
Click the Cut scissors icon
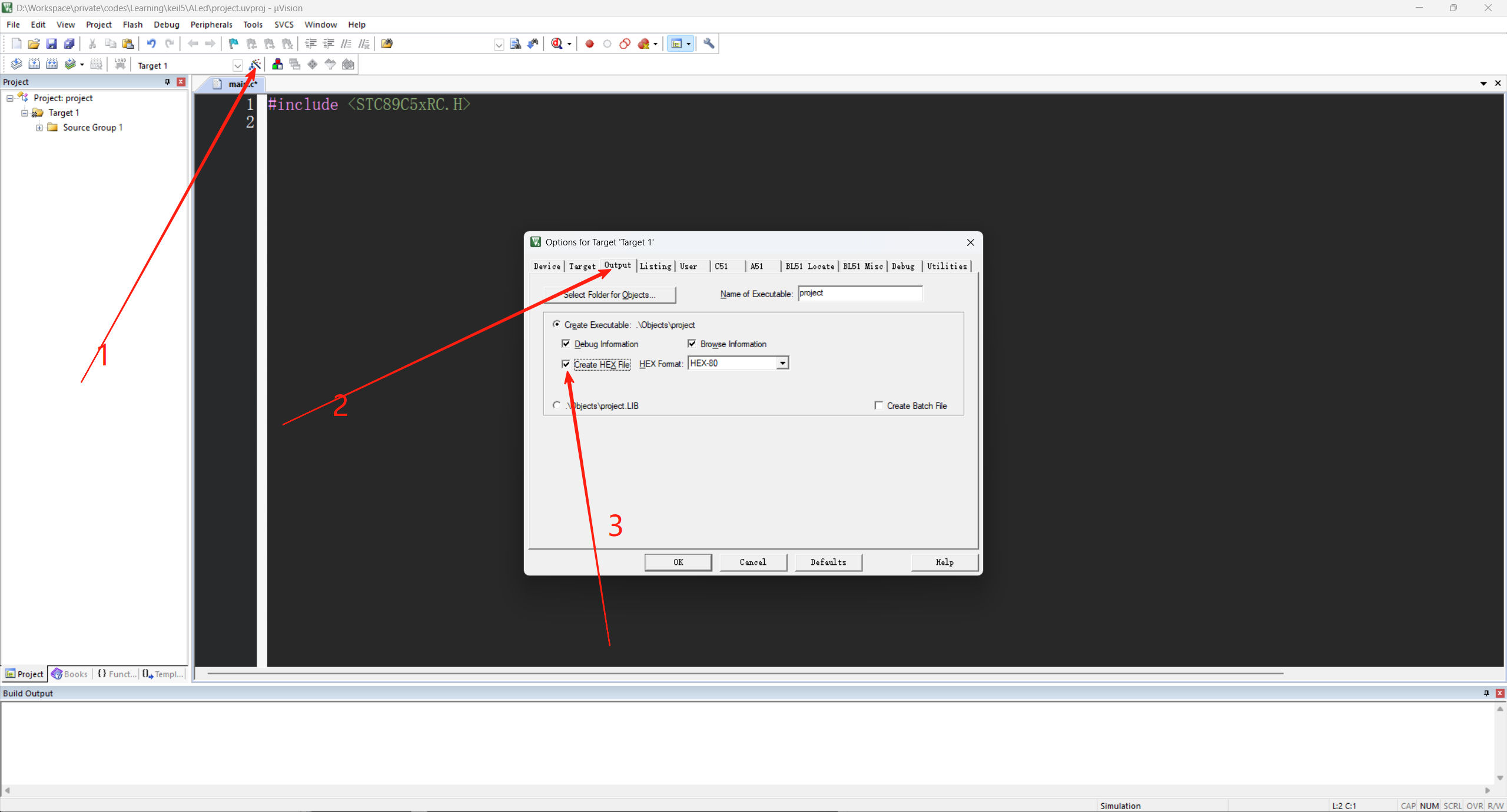(92, 44)
